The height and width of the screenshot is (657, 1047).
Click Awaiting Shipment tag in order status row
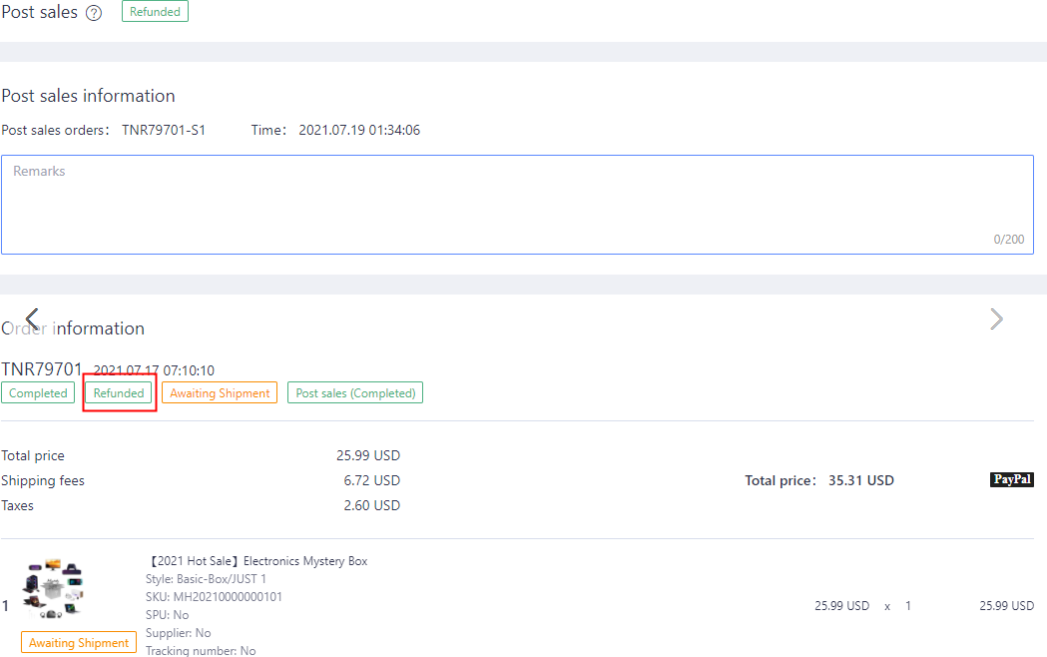click(219, 393)
